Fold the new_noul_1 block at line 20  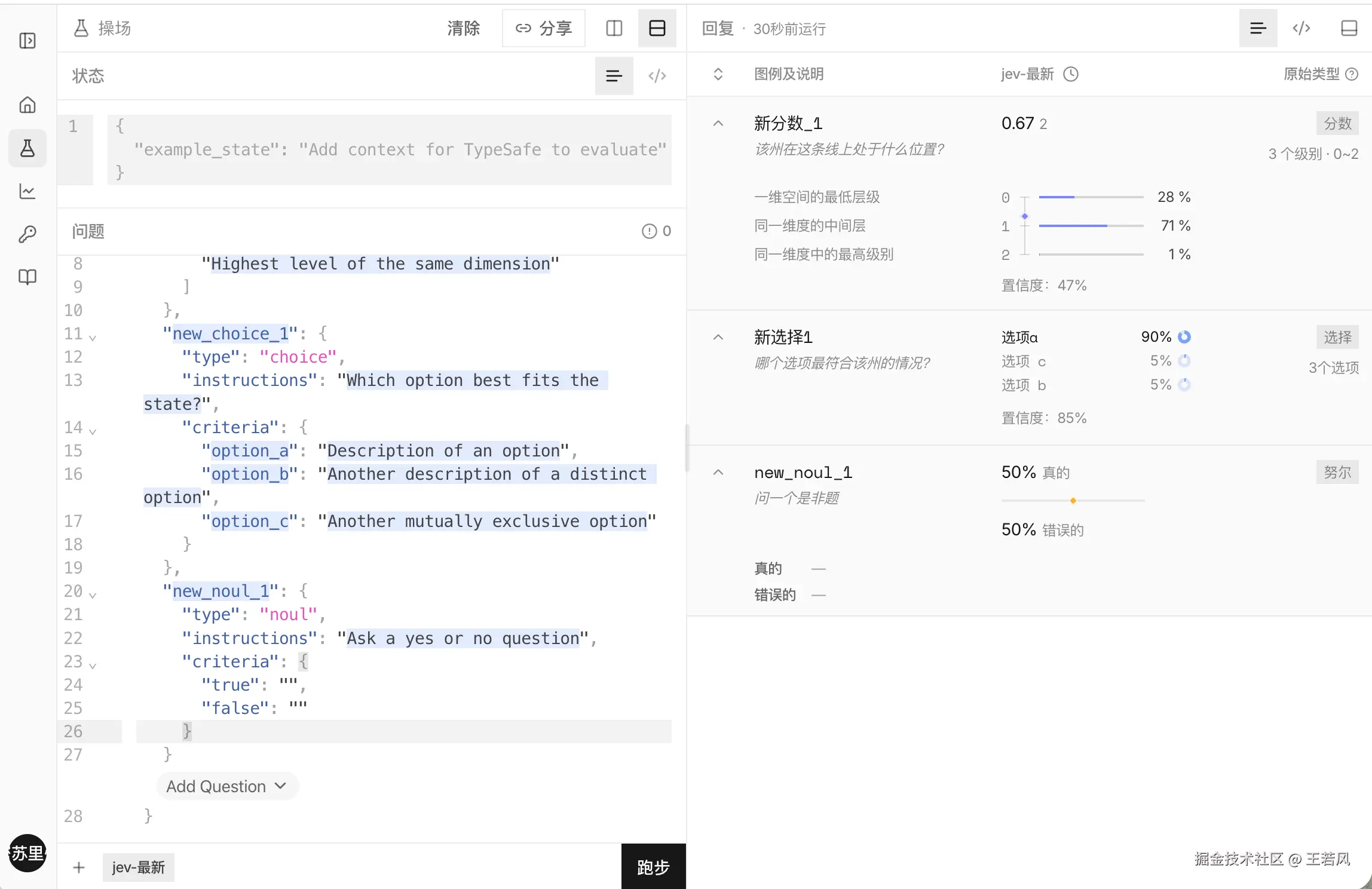[x=93, y=594]
